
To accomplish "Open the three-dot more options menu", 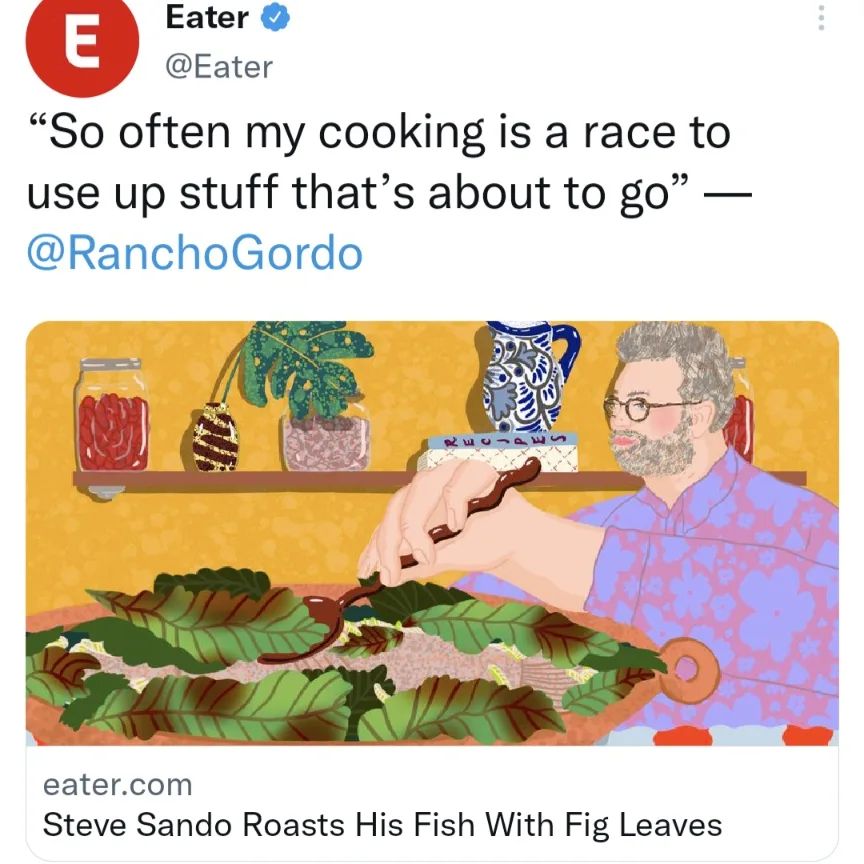I will click(820, 18).
